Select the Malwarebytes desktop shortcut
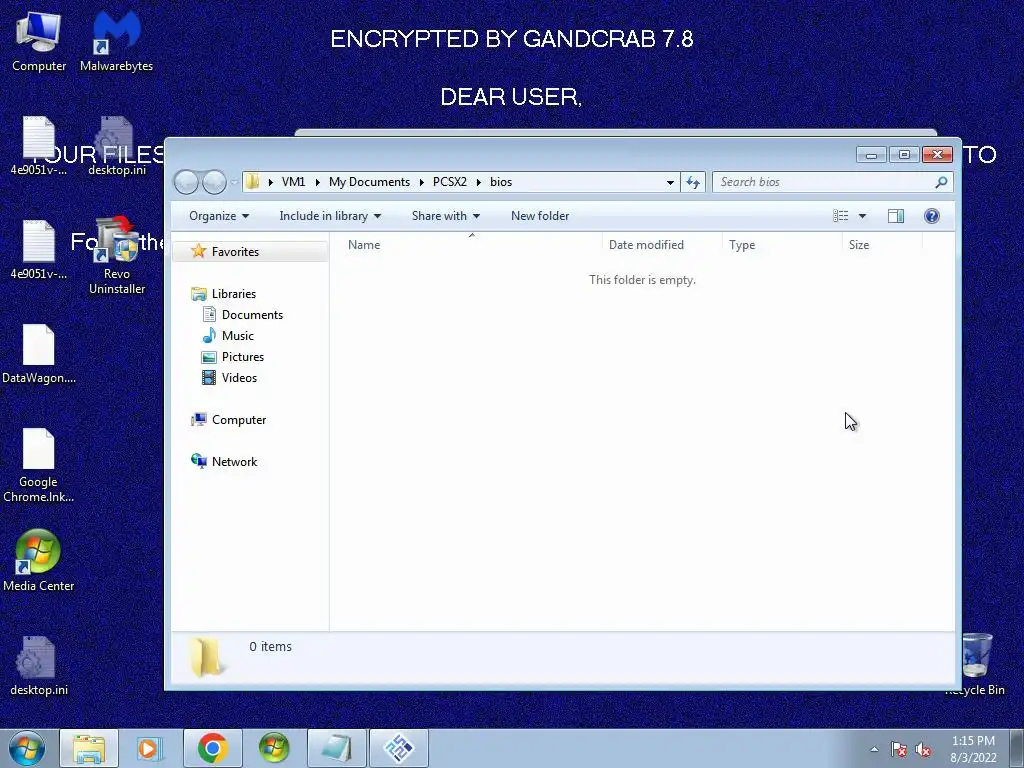 116,41
